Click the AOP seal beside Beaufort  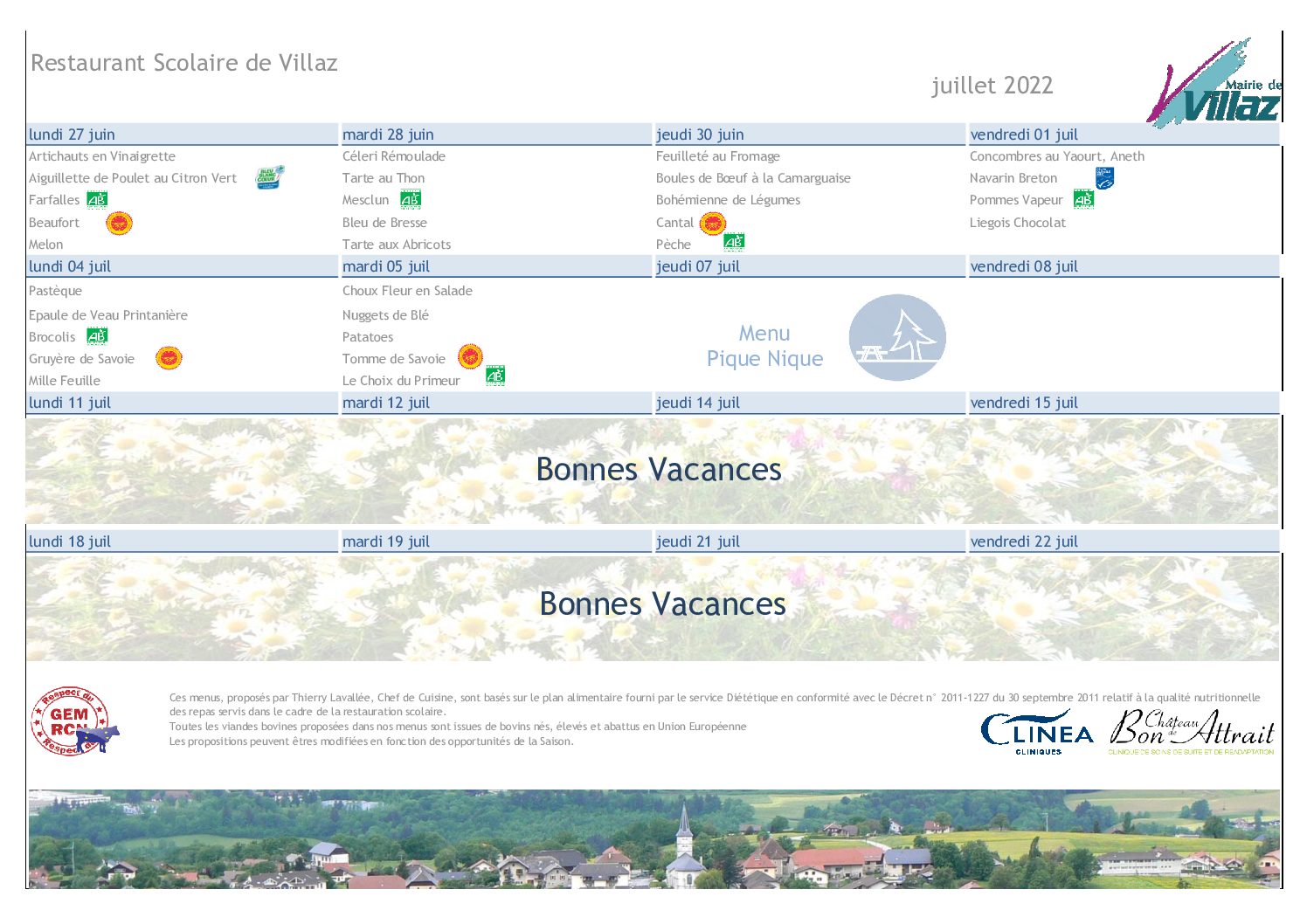[x=119, y=223]
